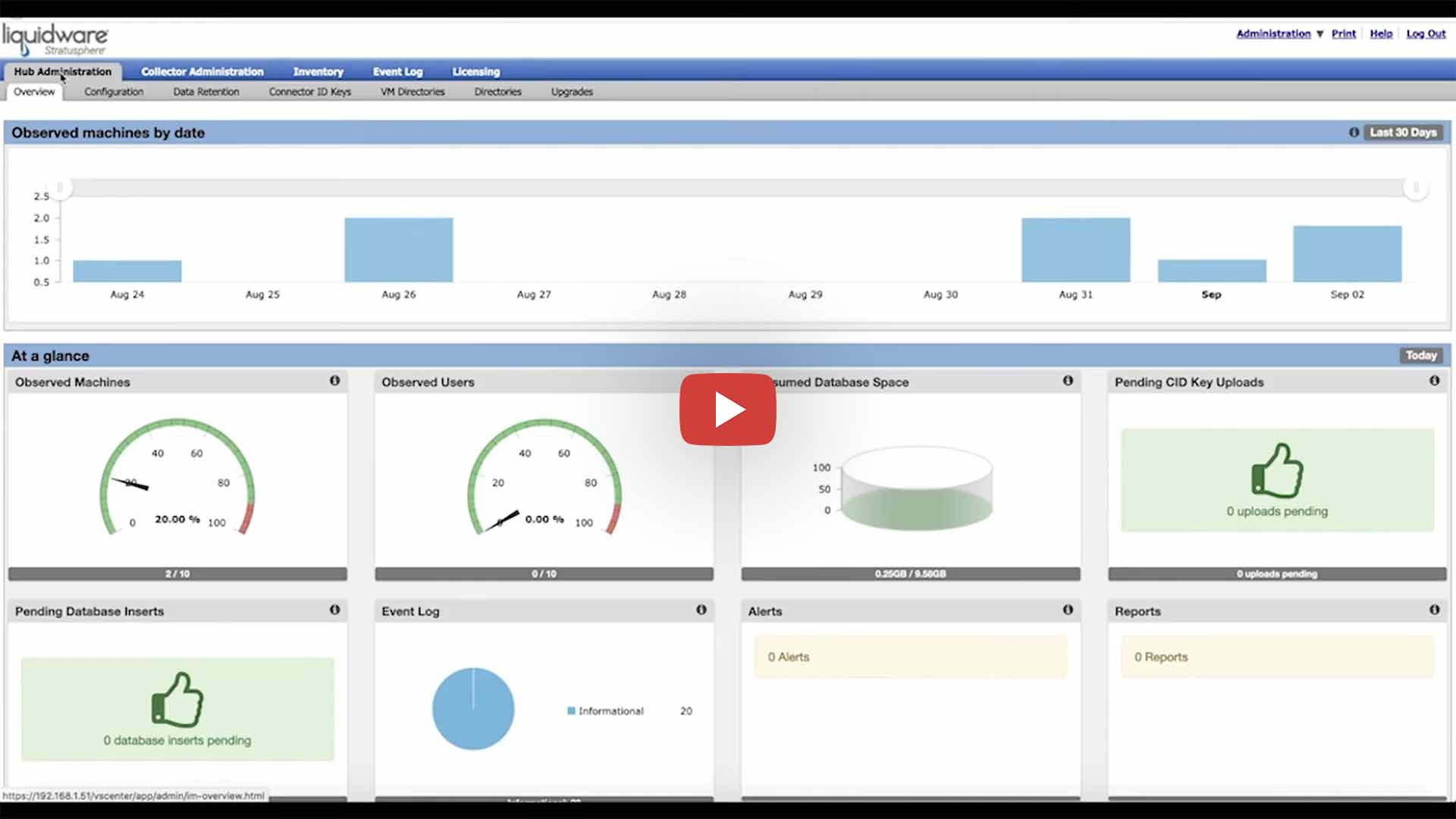
Task: Click Informational legend color square
Action: click(x=571, y=711)
